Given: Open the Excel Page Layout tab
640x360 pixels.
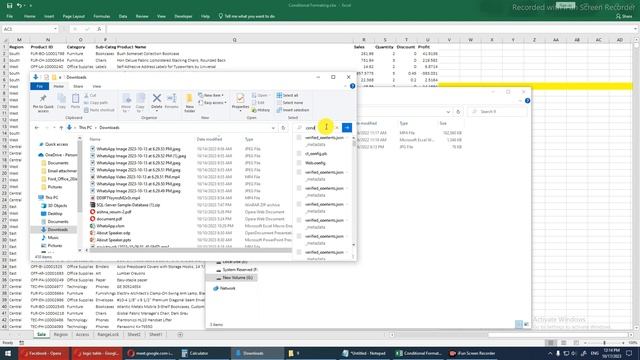Looking at the screenshot, I should tap(73, 16).
